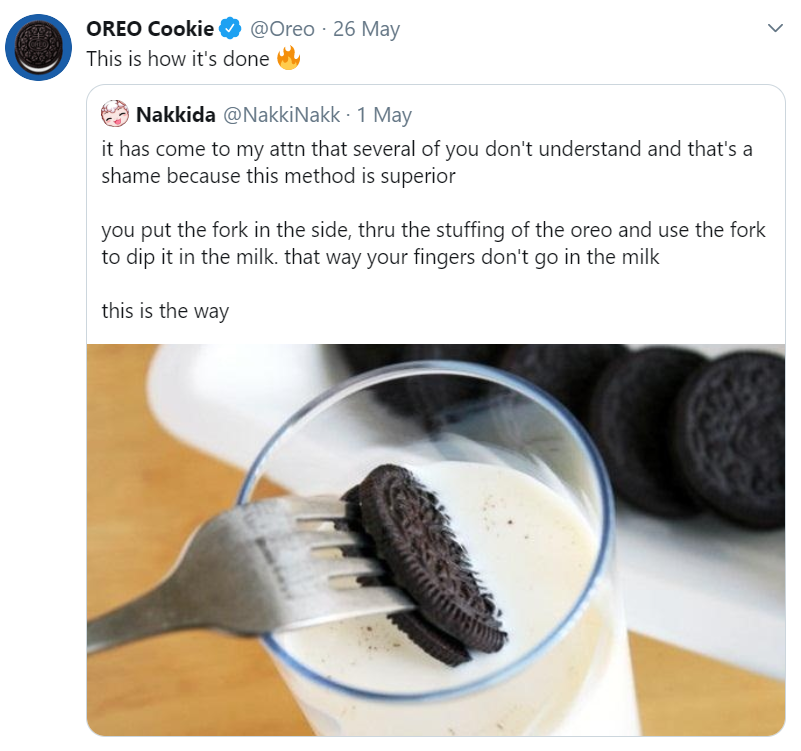The width and height of the screenshot is (801, 751).
Task: Click the fire emoji in tweet
Action: 289,58
